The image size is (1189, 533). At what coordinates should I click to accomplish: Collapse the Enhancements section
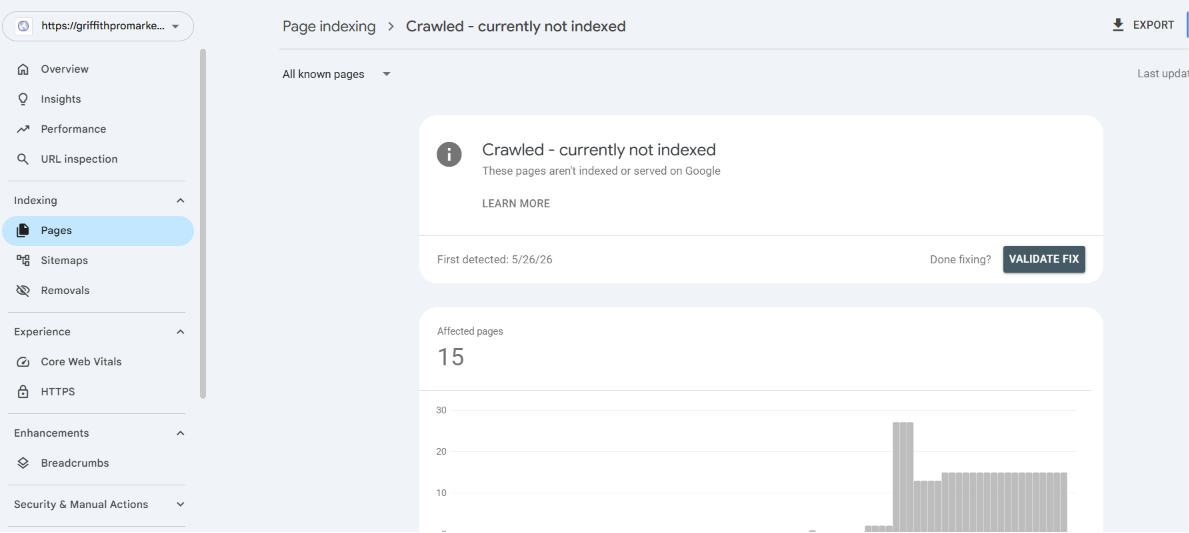tap(180, 434)
